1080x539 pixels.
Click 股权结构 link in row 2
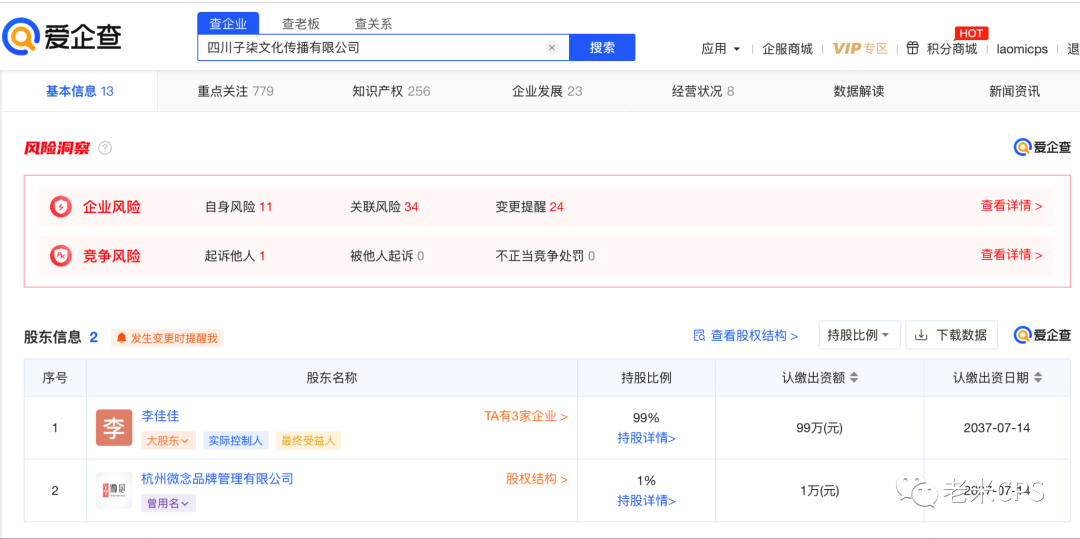[x=537, y=479]
